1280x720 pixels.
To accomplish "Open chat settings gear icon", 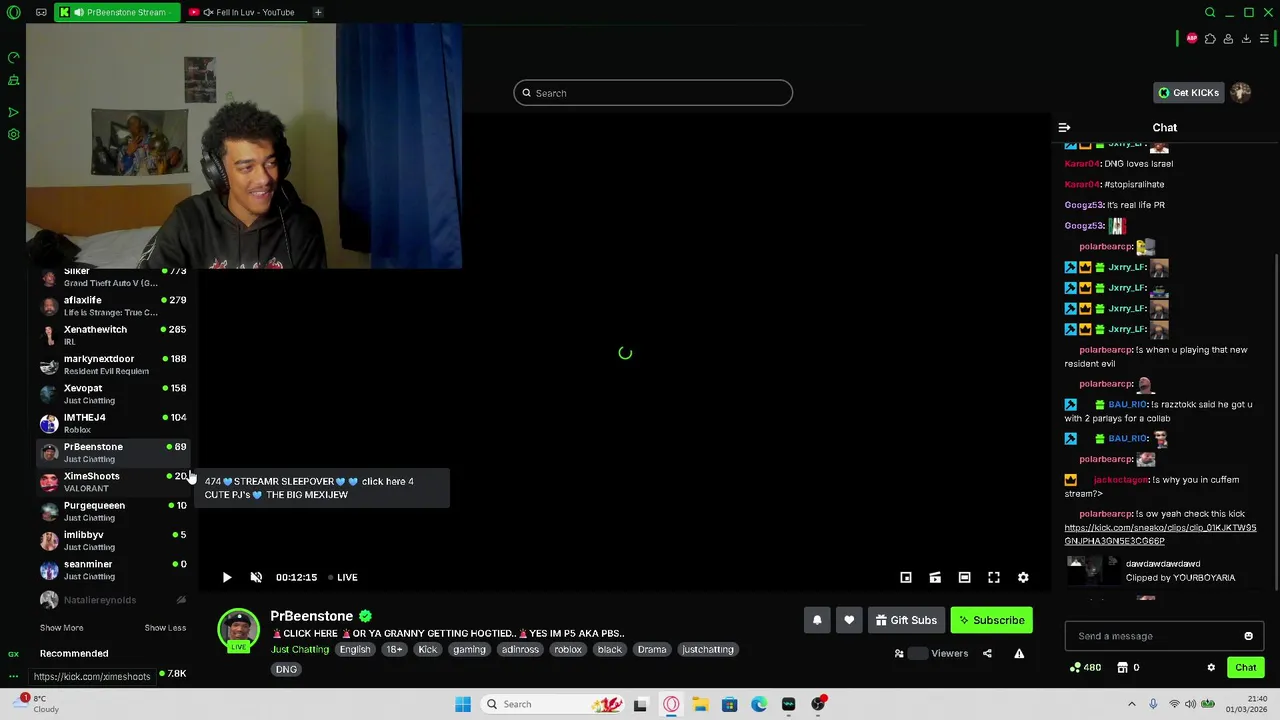I will tap(1211, 667).
